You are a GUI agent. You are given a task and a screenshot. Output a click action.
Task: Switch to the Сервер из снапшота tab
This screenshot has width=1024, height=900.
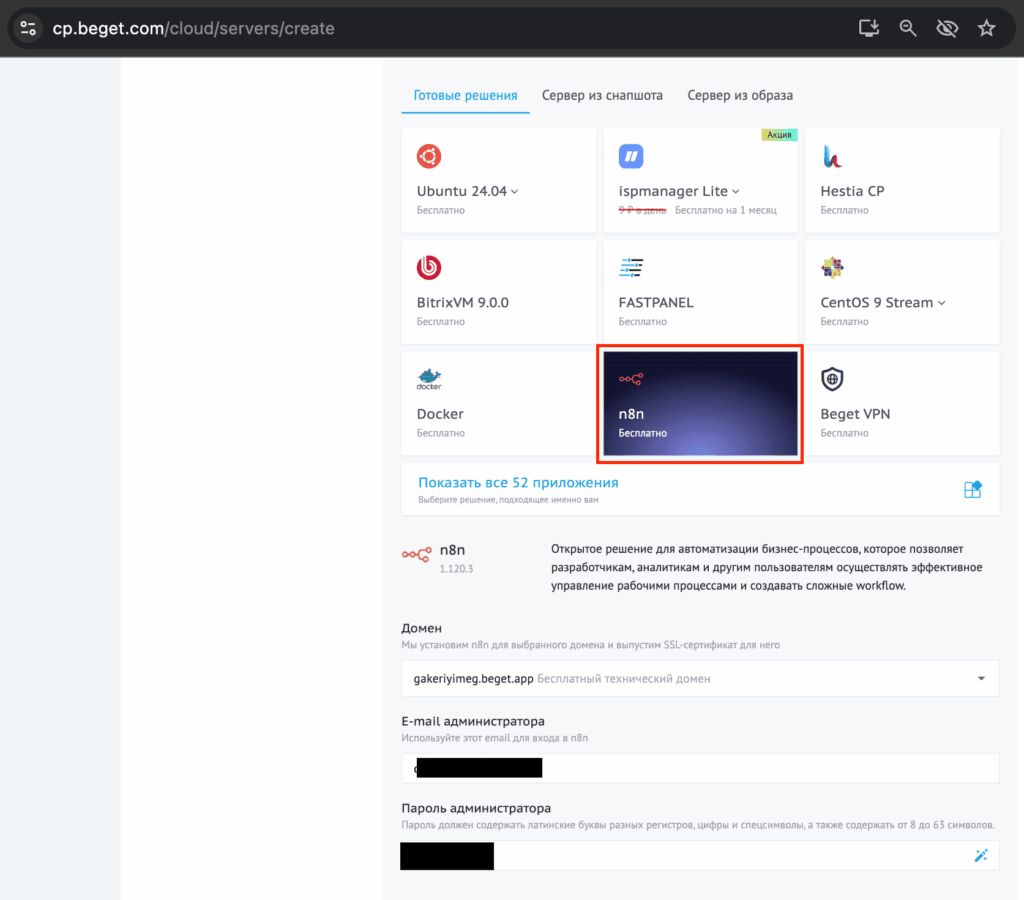[602, 96]
